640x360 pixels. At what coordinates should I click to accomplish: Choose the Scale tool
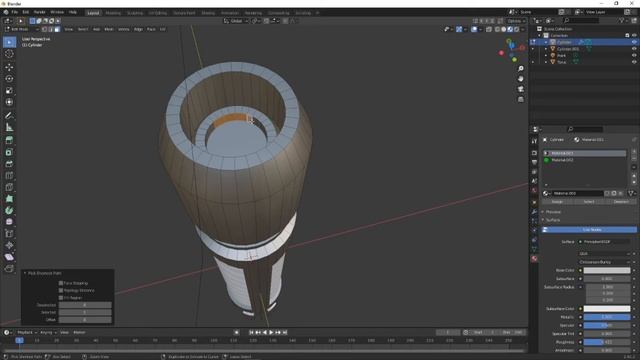pos(9,90)
